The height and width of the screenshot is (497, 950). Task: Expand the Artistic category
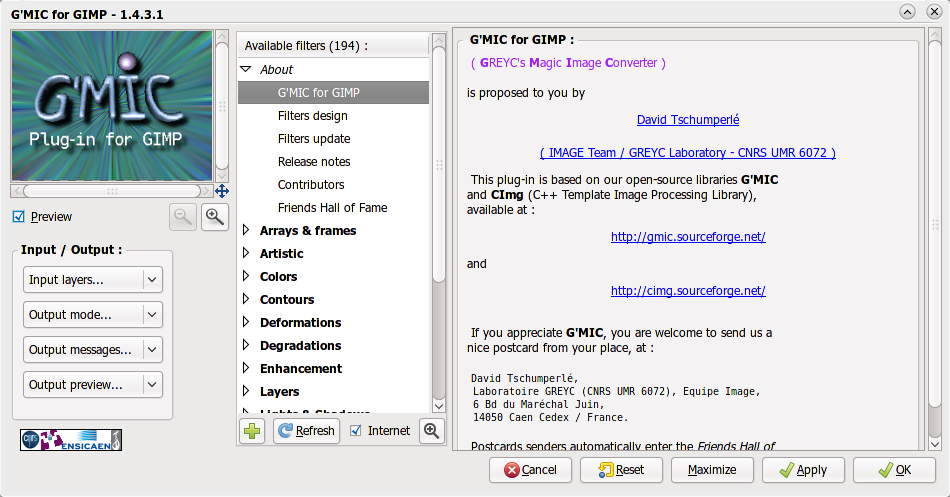pyautogui.click(x=246, y=253)
